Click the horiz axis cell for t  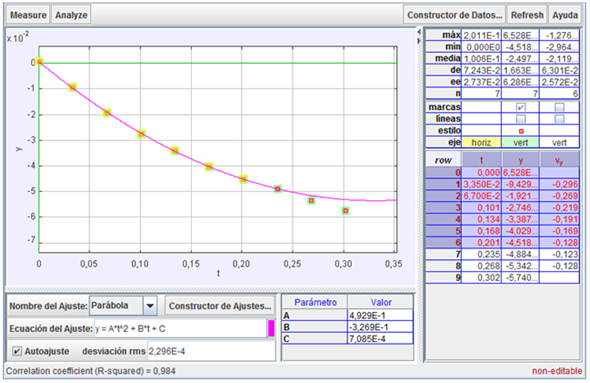coord(481,143)
